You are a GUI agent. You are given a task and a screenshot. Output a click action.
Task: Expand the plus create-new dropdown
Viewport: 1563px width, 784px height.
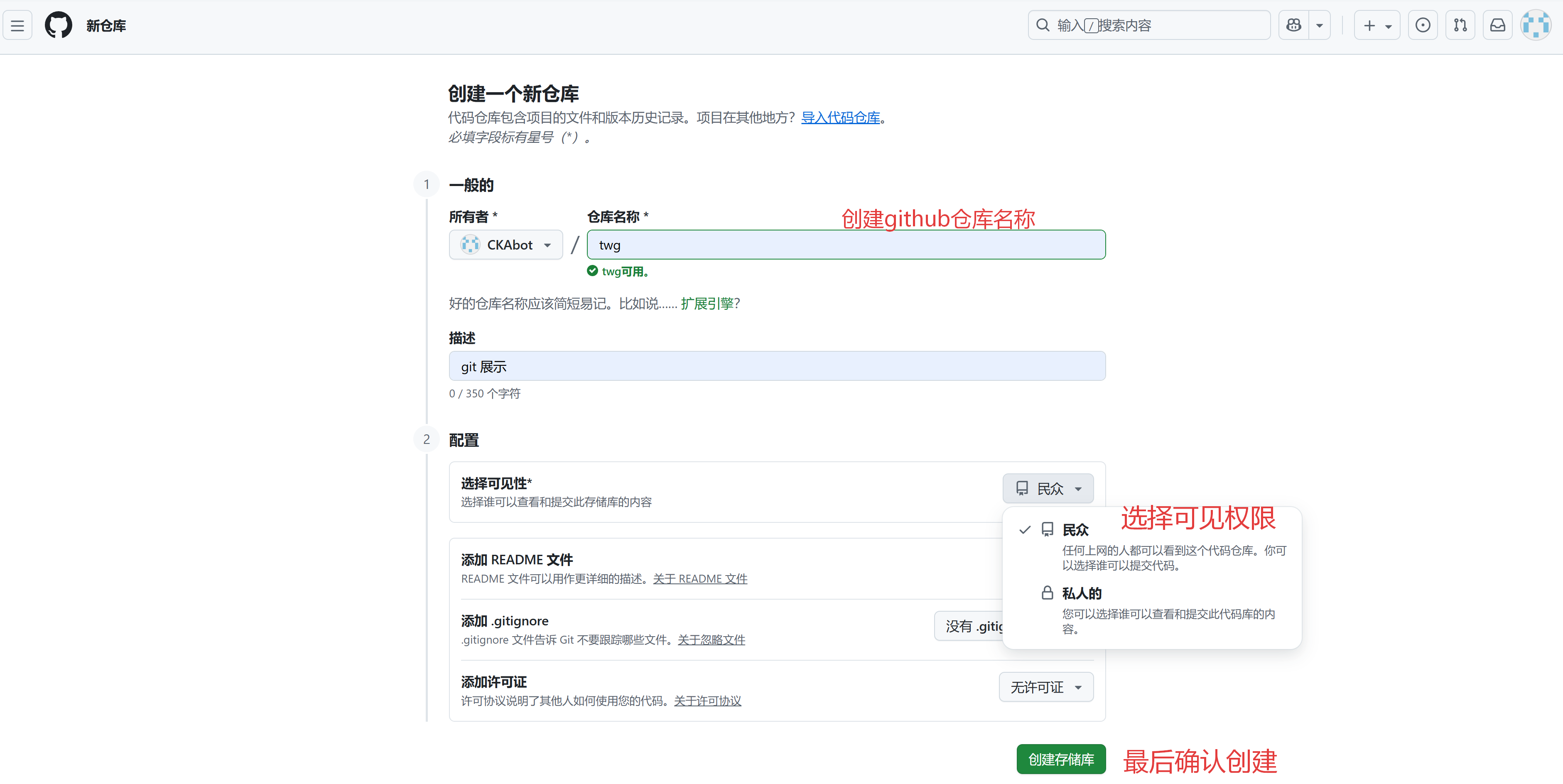coord(1377,25)
